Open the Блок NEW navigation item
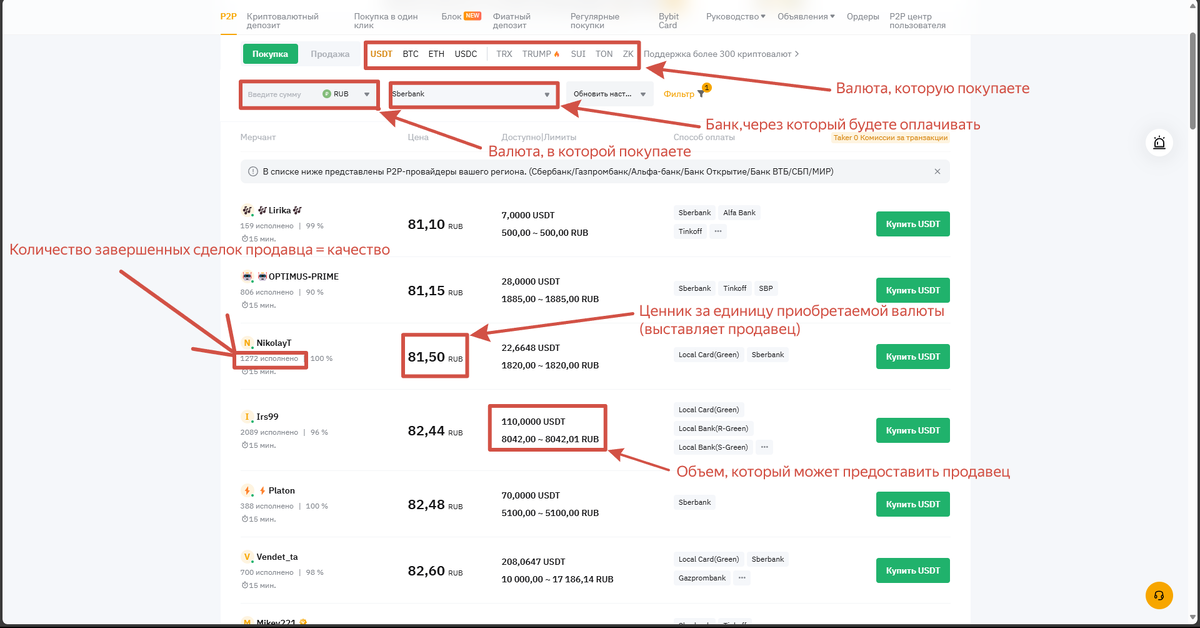Screen dimensions: 1200x628 (461, 17)
